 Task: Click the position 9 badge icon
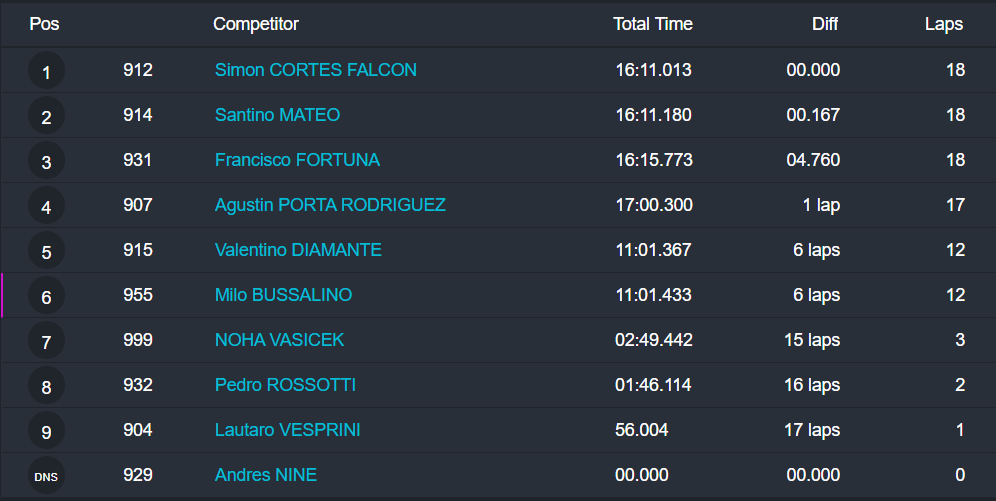pyautogui.click(x=46, y=432)
